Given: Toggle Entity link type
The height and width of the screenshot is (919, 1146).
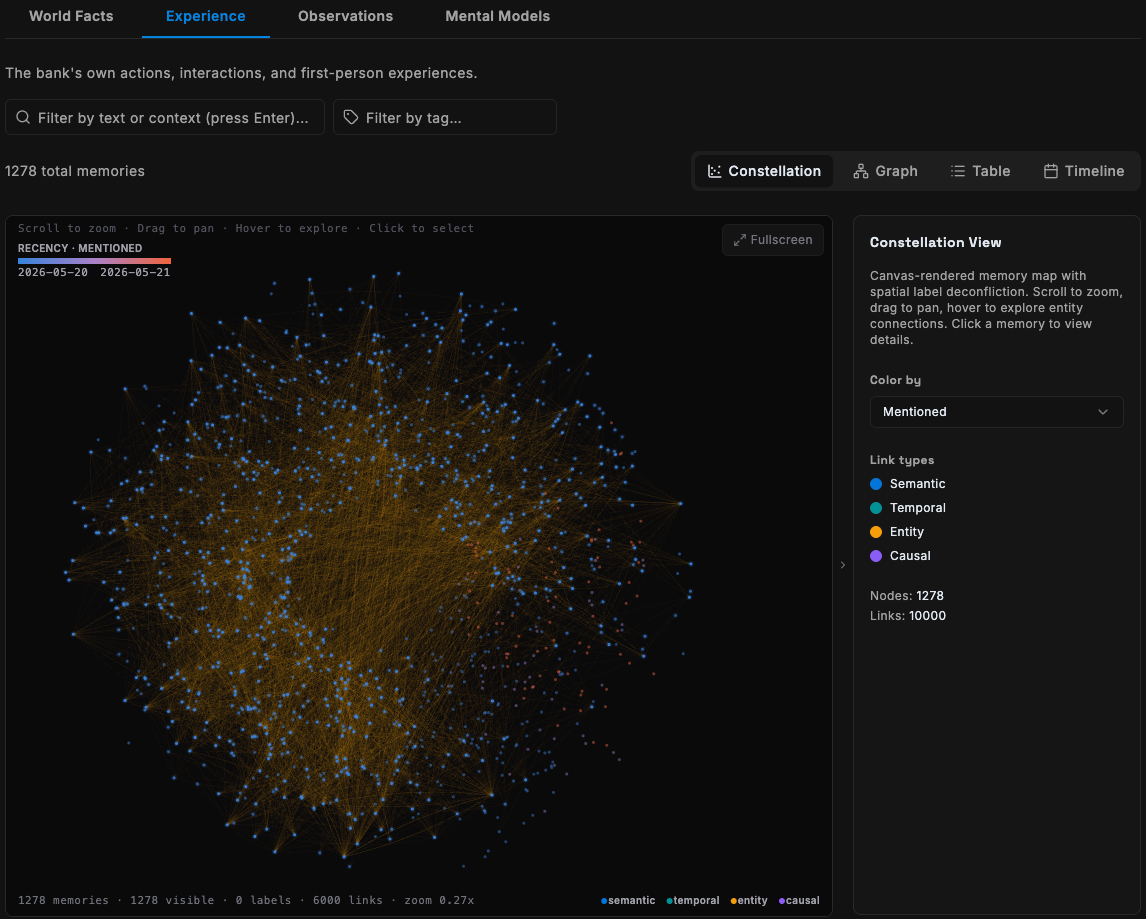Looking at the screenshot, I should (897, 532).
